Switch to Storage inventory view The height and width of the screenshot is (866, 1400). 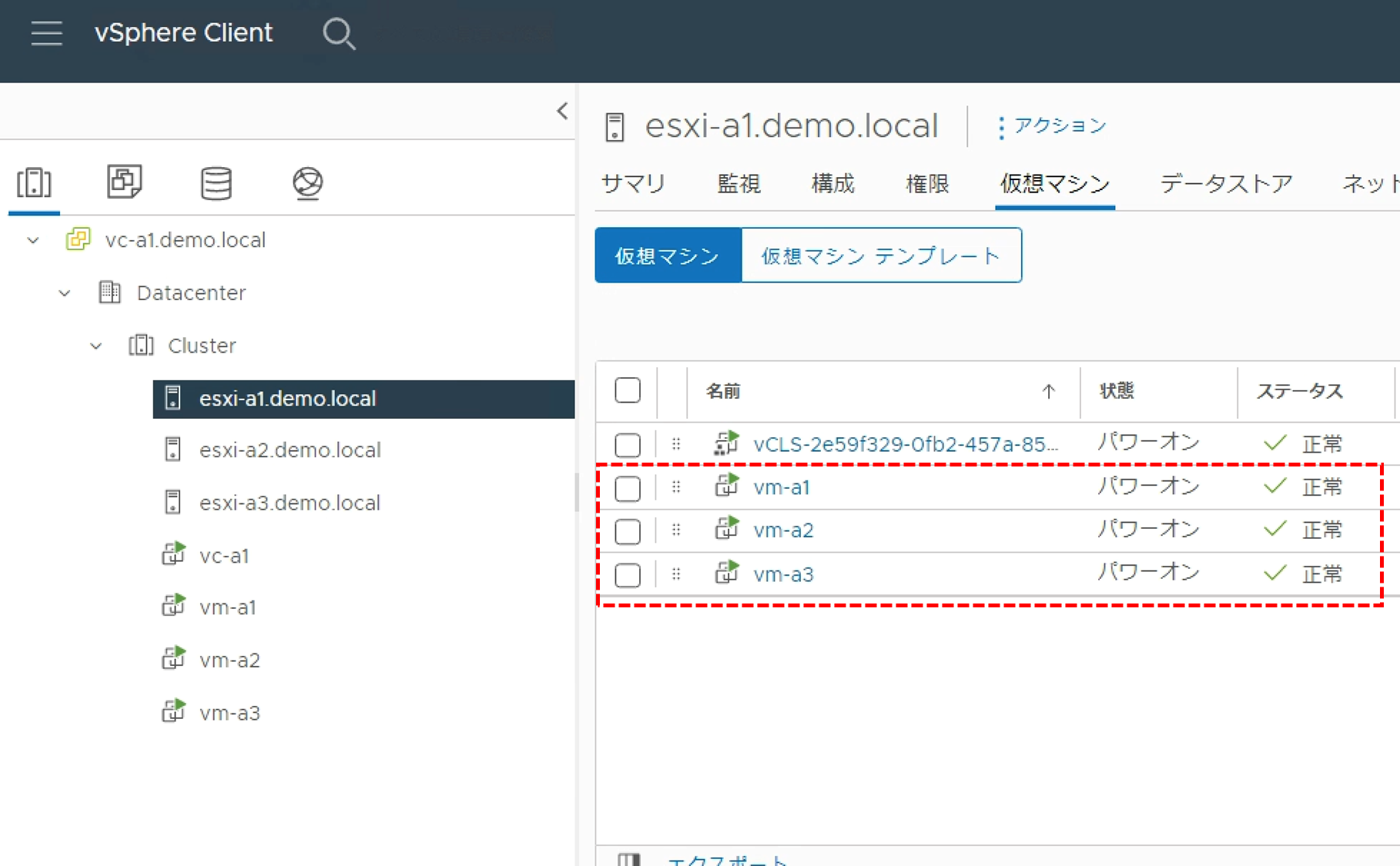[216, 183]
